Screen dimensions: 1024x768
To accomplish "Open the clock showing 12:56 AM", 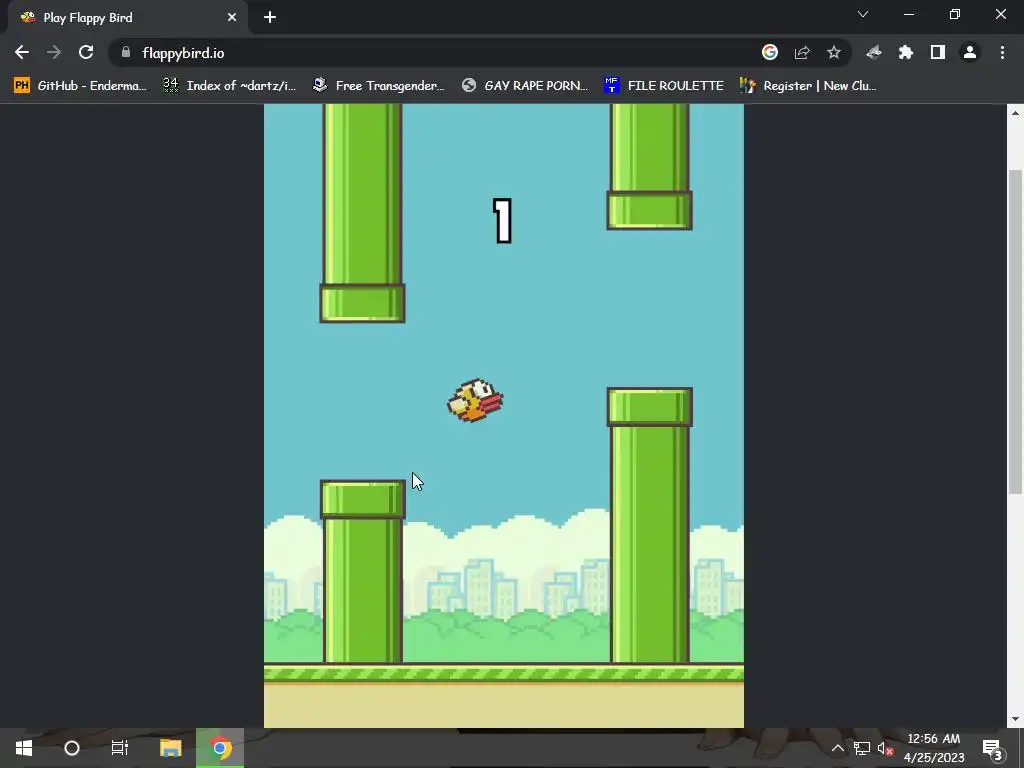I will point(934,748).
